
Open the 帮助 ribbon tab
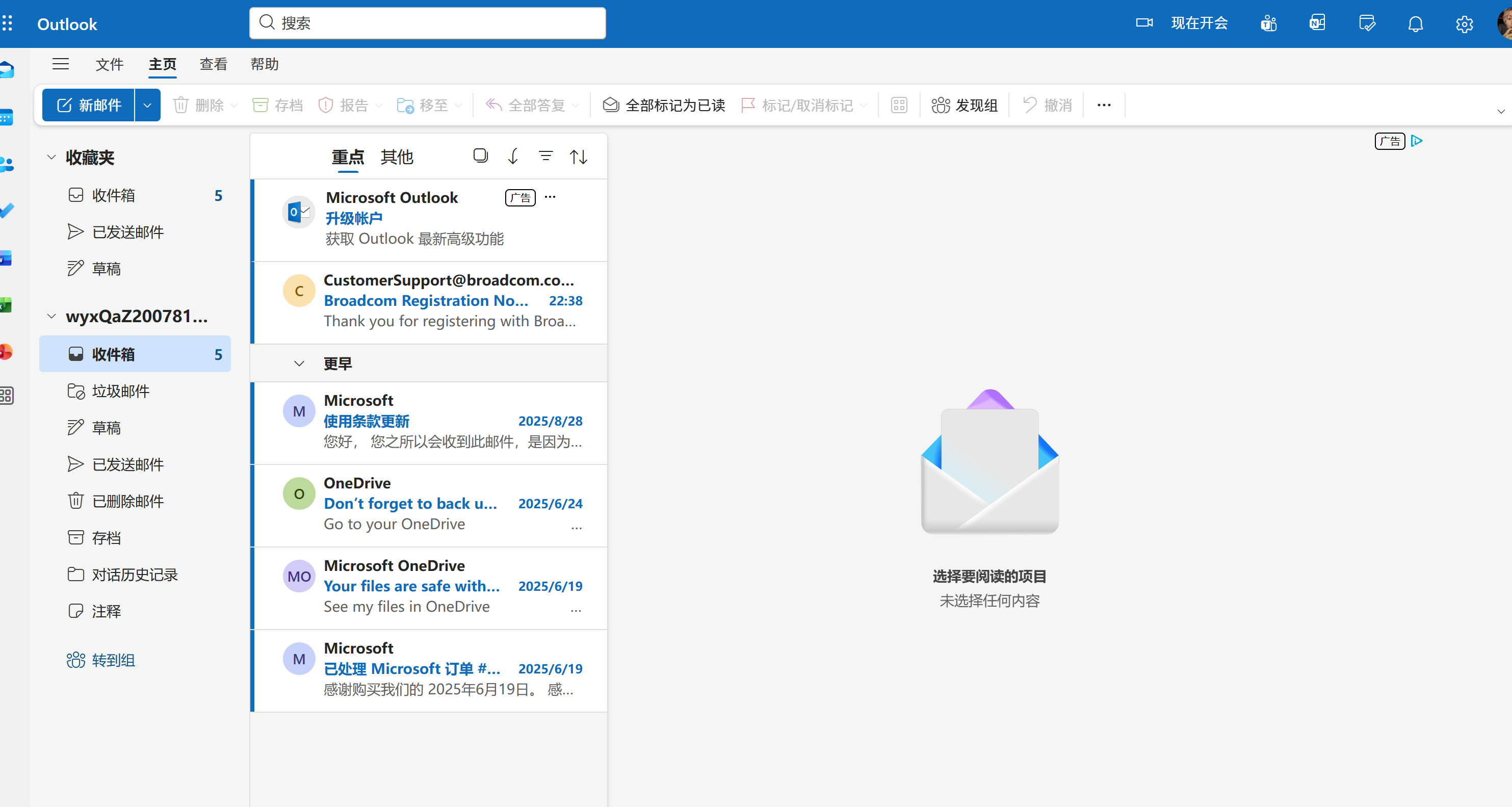point(265,64)
